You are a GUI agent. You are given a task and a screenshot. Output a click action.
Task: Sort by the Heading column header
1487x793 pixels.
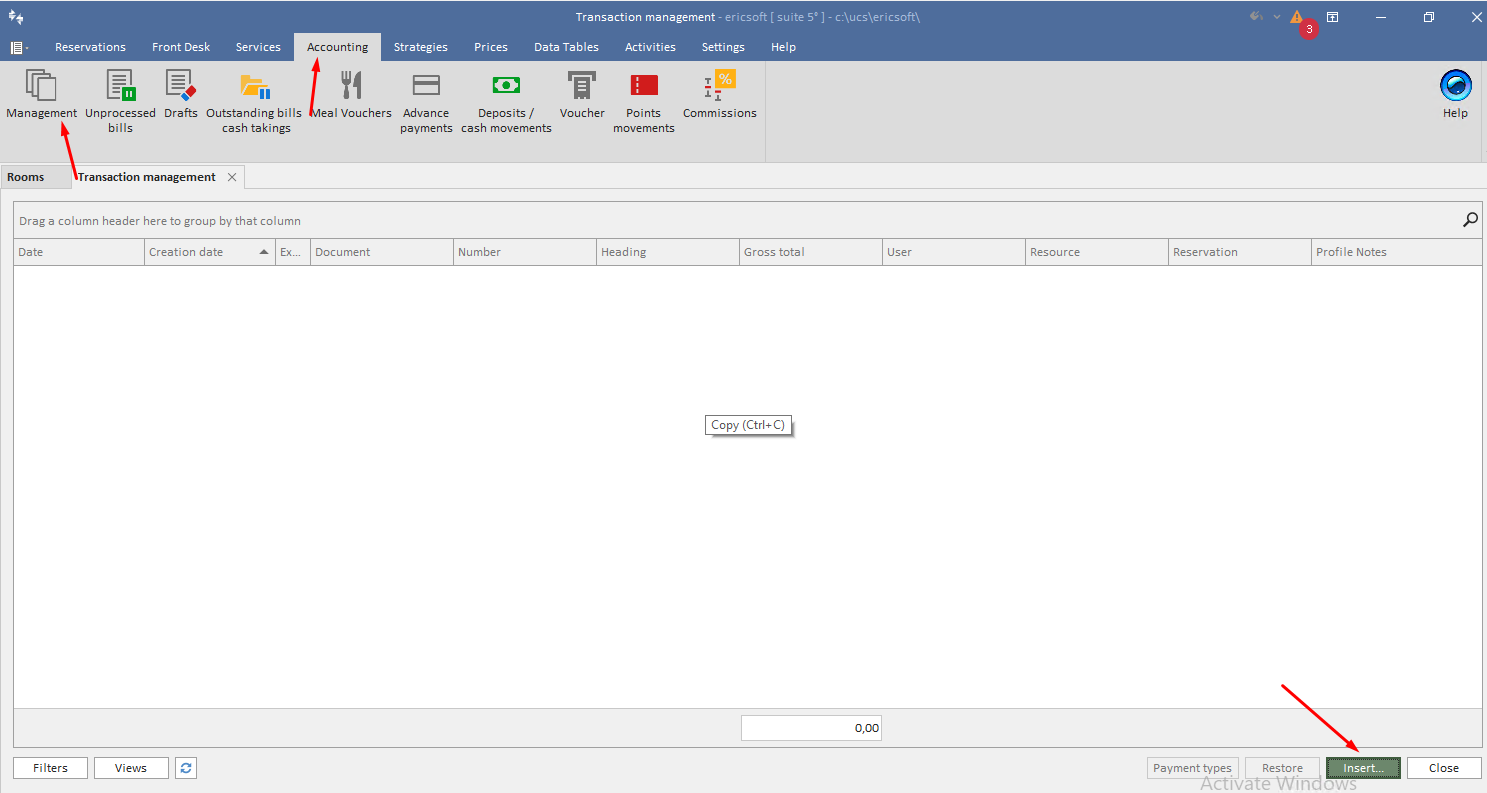point(668,252)
